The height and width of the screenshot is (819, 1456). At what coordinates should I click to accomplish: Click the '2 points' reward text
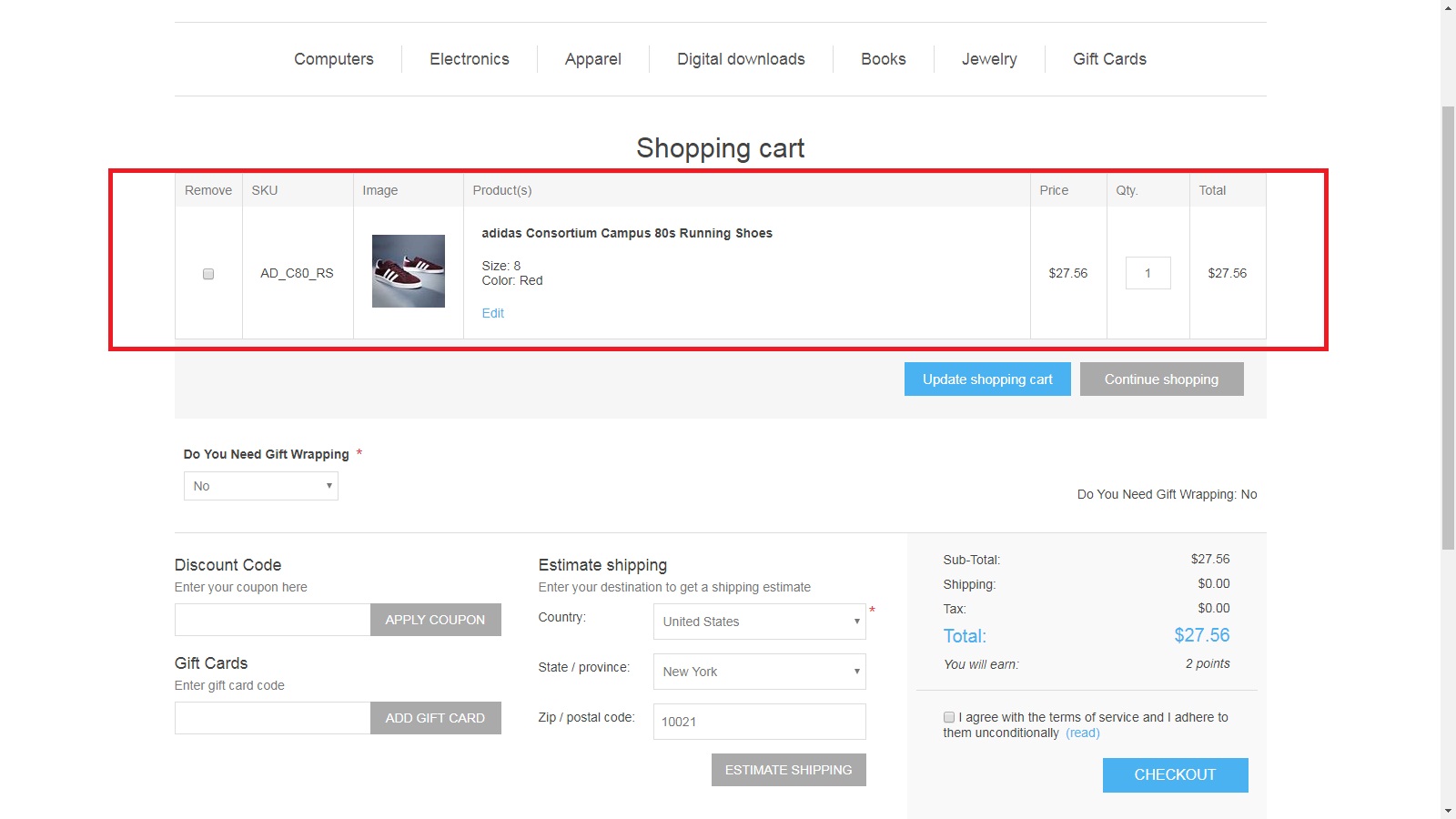1208,663
